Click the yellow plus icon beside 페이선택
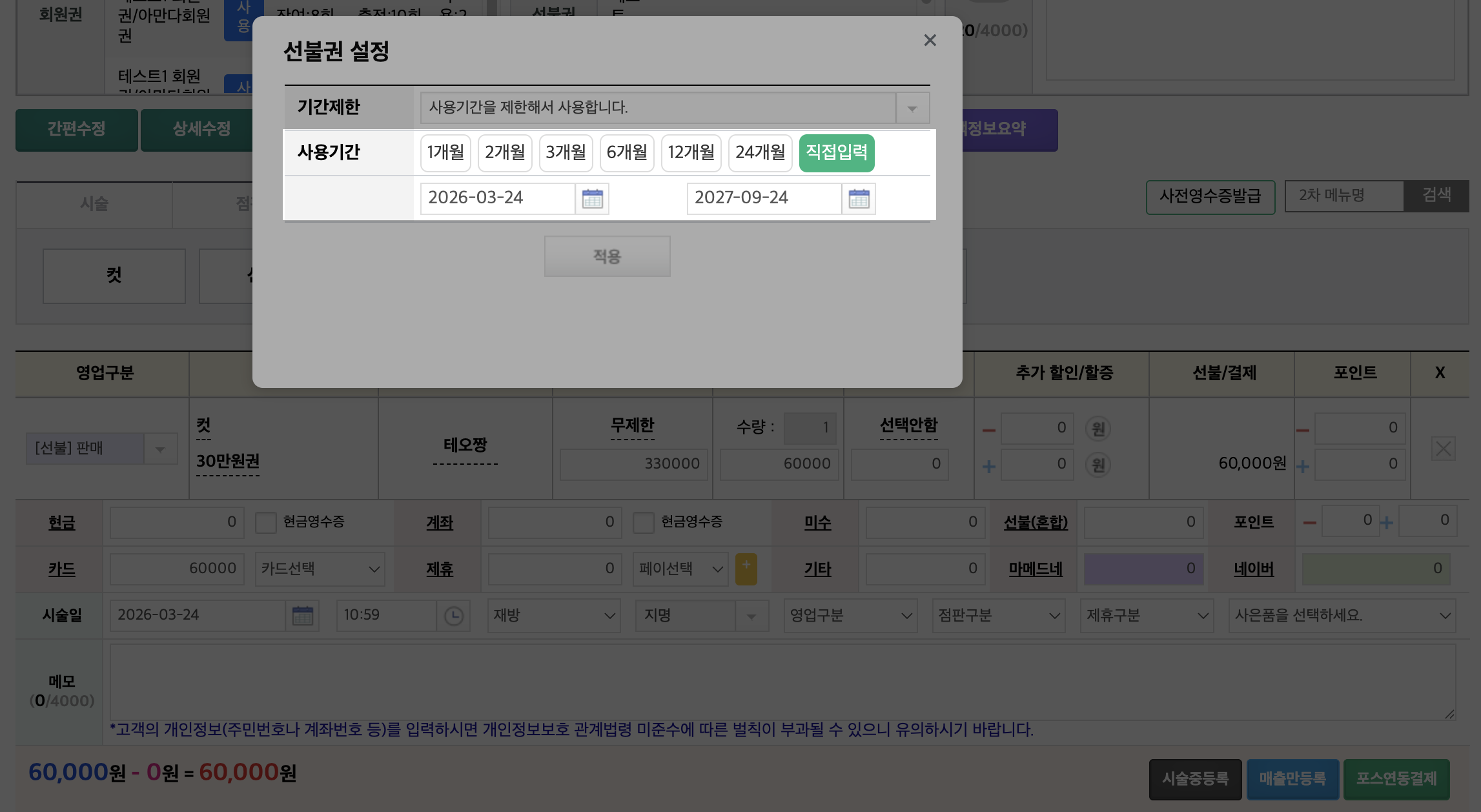Screen dimensions: 1481x812 (746, 569)
